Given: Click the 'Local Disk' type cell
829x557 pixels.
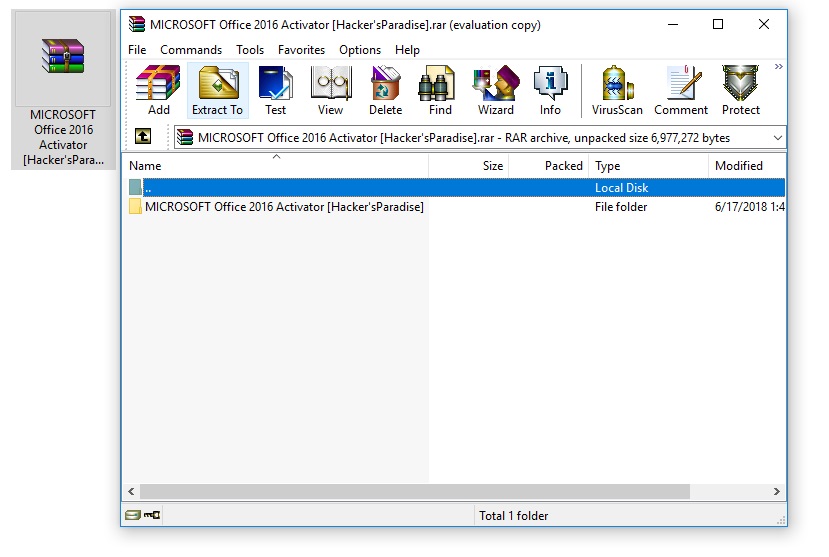Looking at the screenshot, I should click(x=621, y=188).
